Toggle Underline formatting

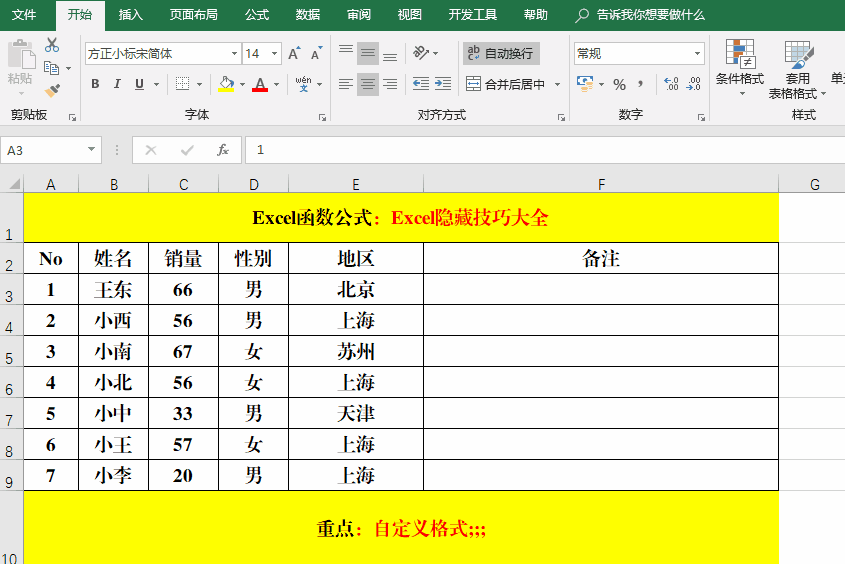tap(139, 84)
